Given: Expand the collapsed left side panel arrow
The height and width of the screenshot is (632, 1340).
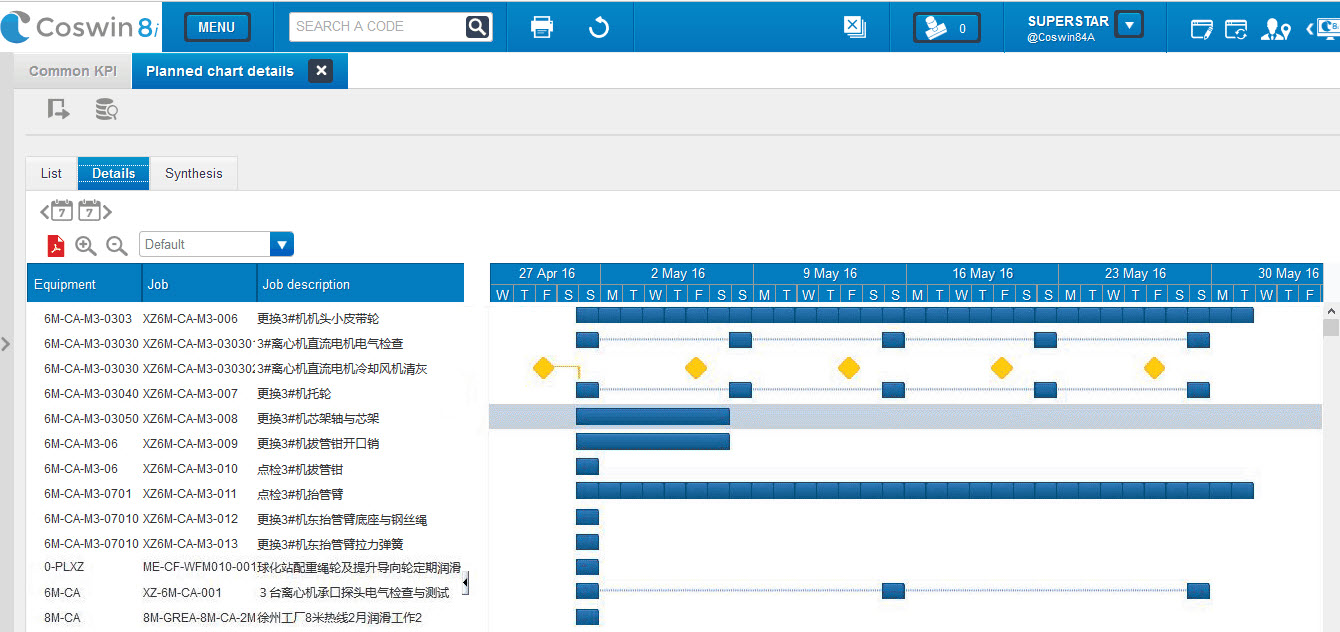Looking at the screenshot, I should 6,344.
